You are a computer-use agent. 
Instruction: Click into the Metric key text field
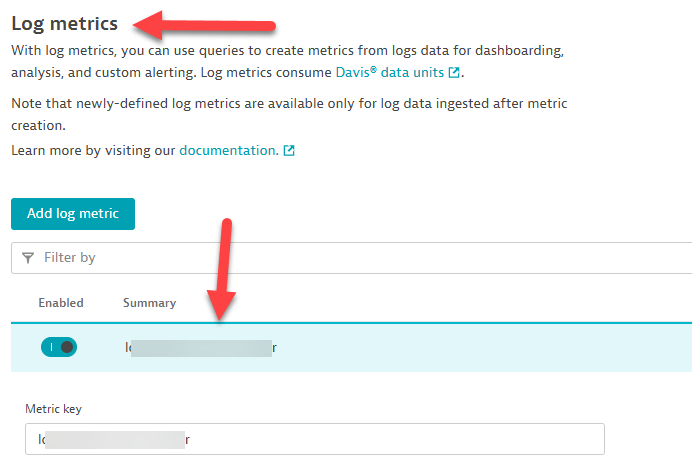[314, 439]
